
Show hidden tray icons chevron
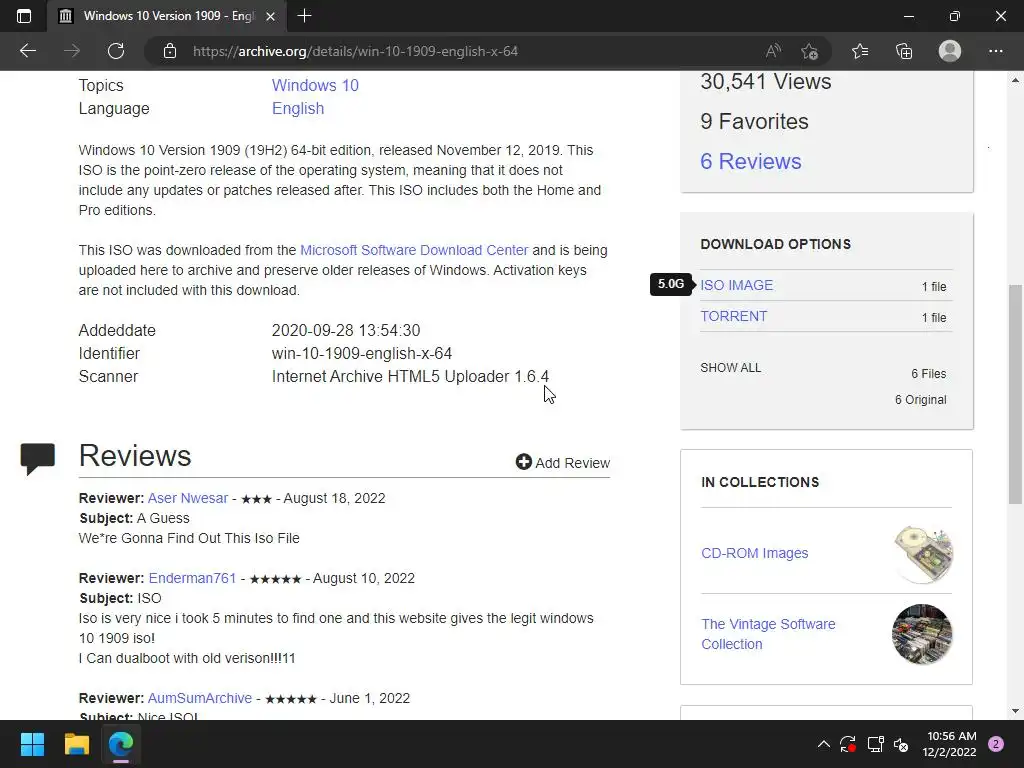(824, 744)
